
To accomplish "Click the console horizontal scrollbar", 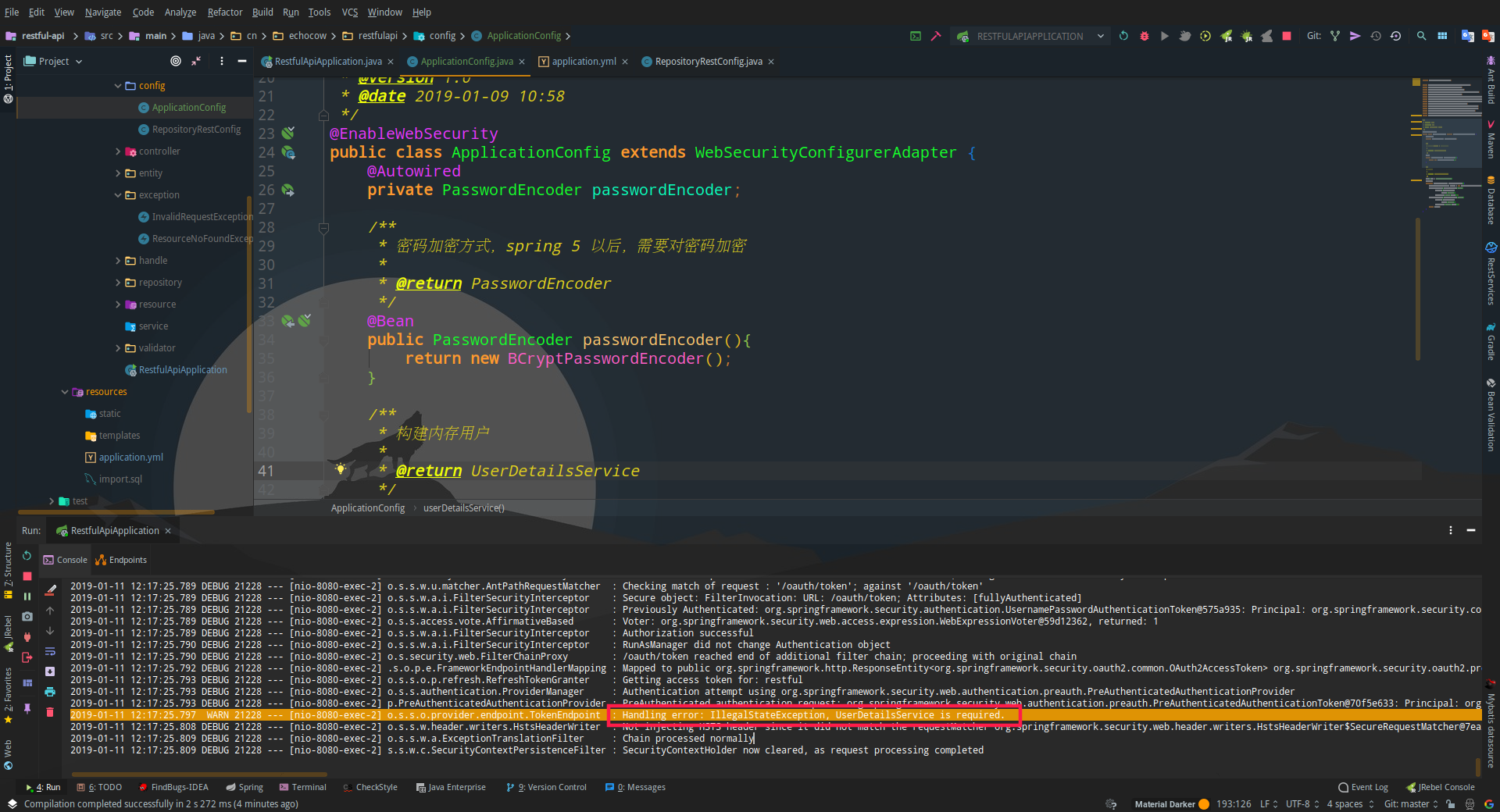I will (199, 775).
